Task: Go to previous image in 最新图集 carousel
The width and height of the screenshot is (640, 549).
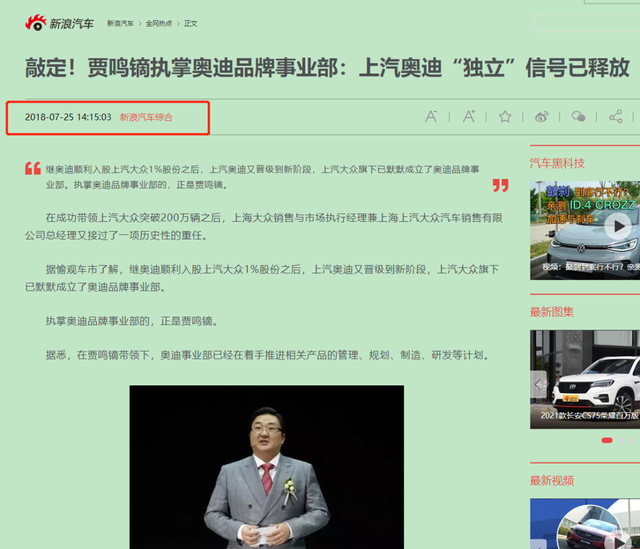Action: [x=538, y=385]
